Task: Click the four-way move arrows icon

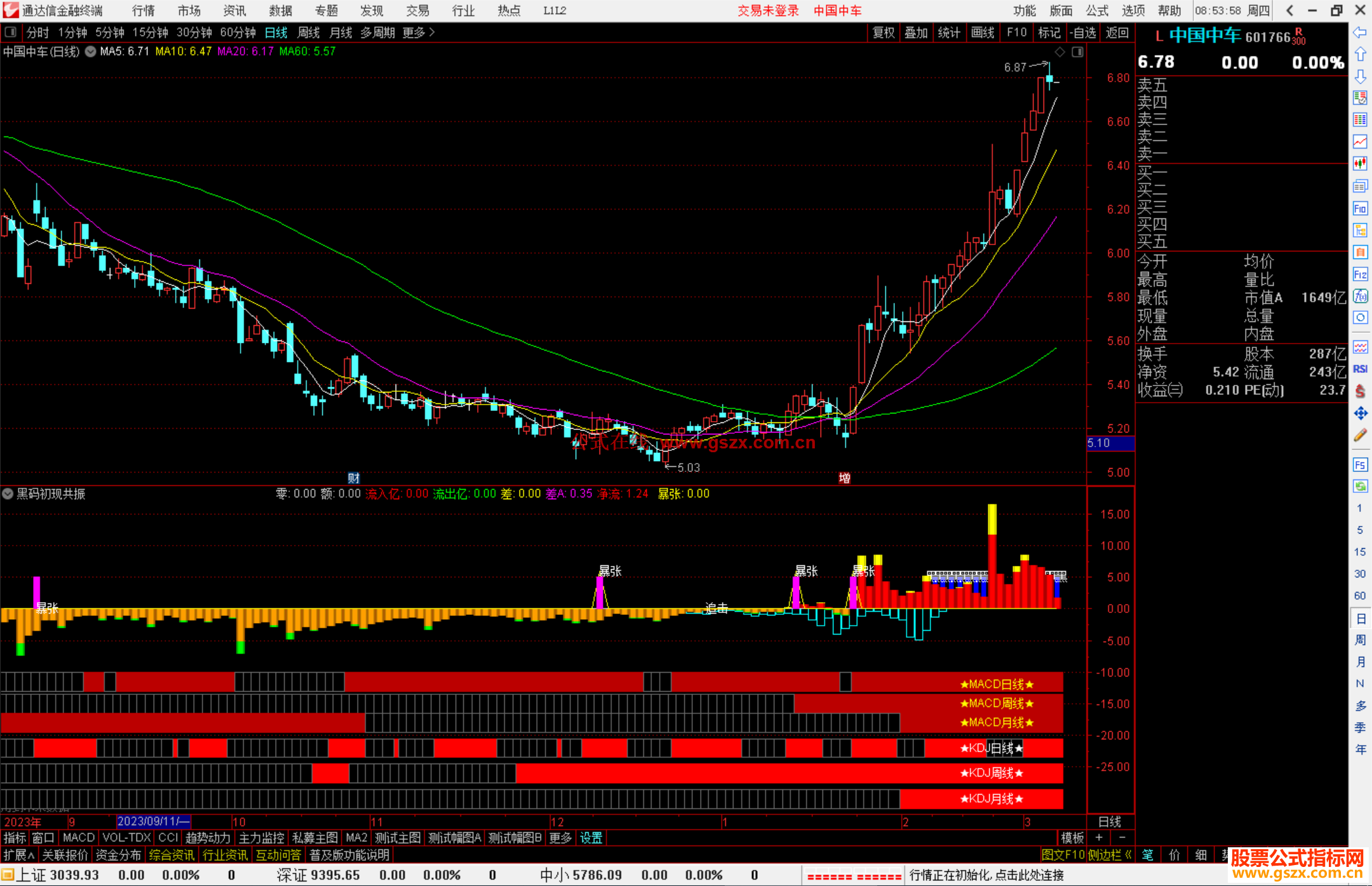Action: click(1360, 413)
